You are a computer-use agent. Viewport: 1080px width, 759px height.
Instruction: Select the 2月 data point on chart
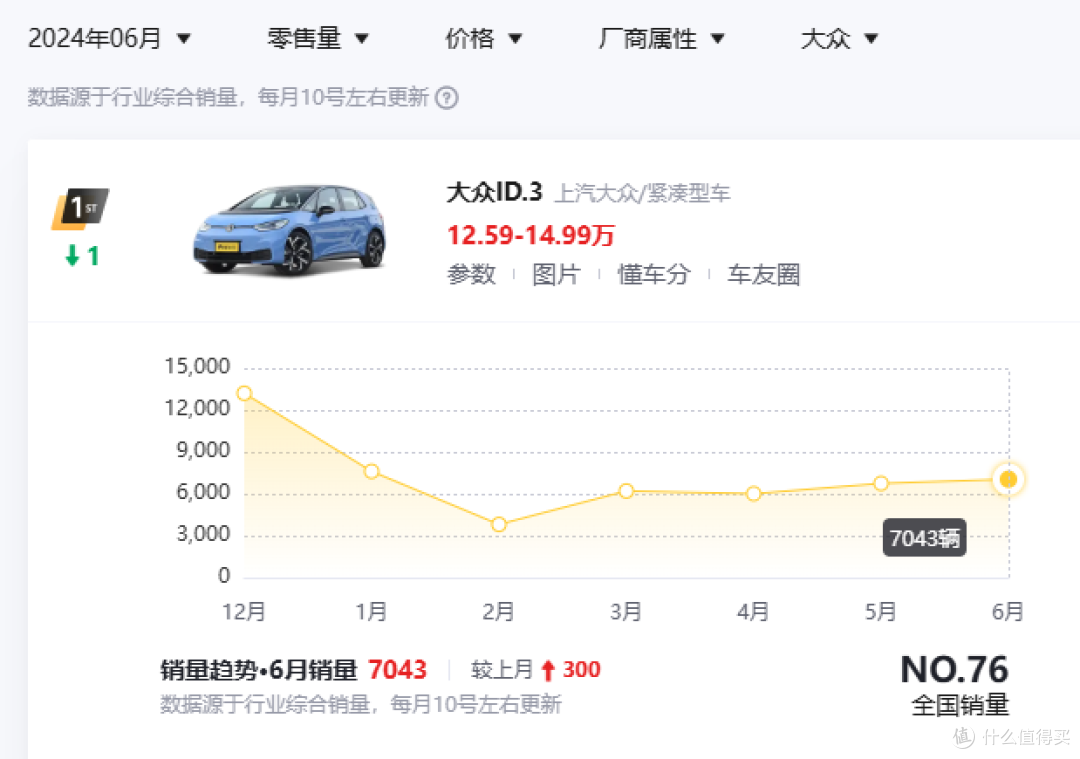pos(499,525)
